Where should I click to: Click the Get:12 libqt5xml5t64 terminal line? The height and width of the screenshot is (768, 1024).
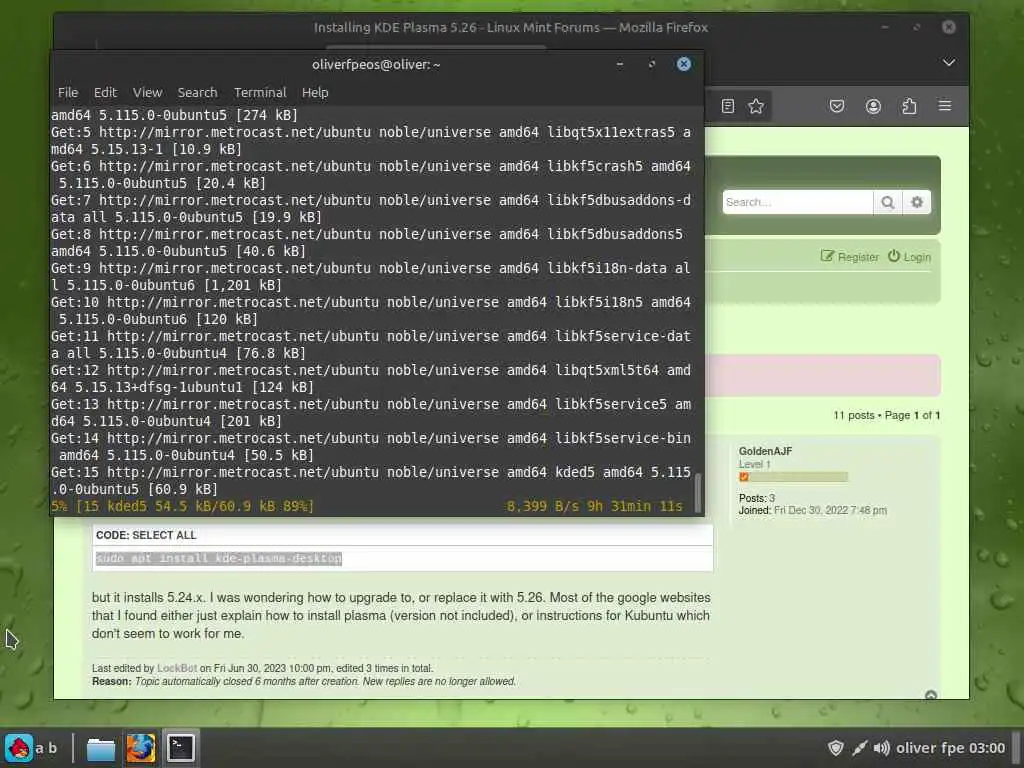371,379
